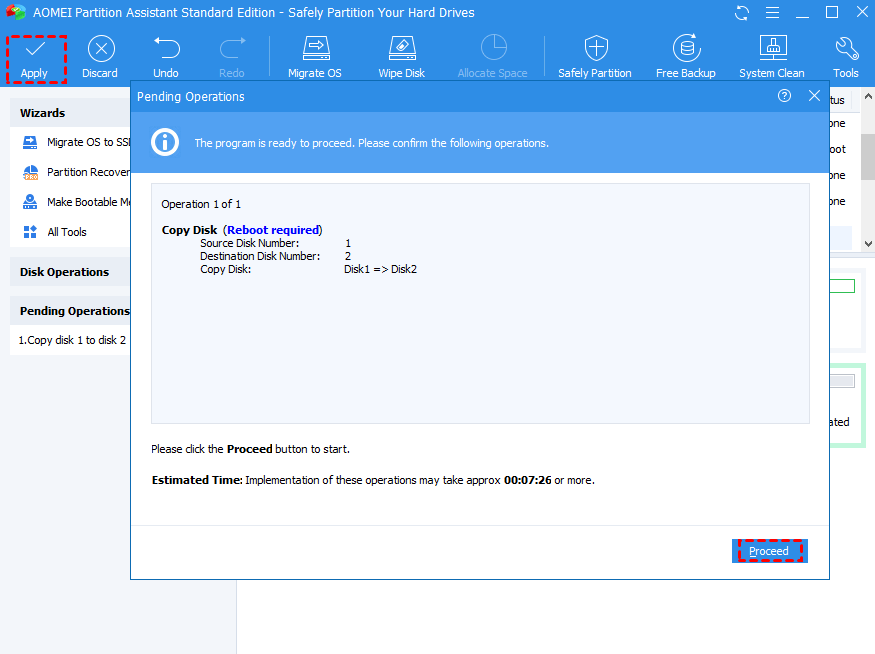This screenshot has width=875, height=654.
Task: Open the Tools wrench menu
Action: 846,49
